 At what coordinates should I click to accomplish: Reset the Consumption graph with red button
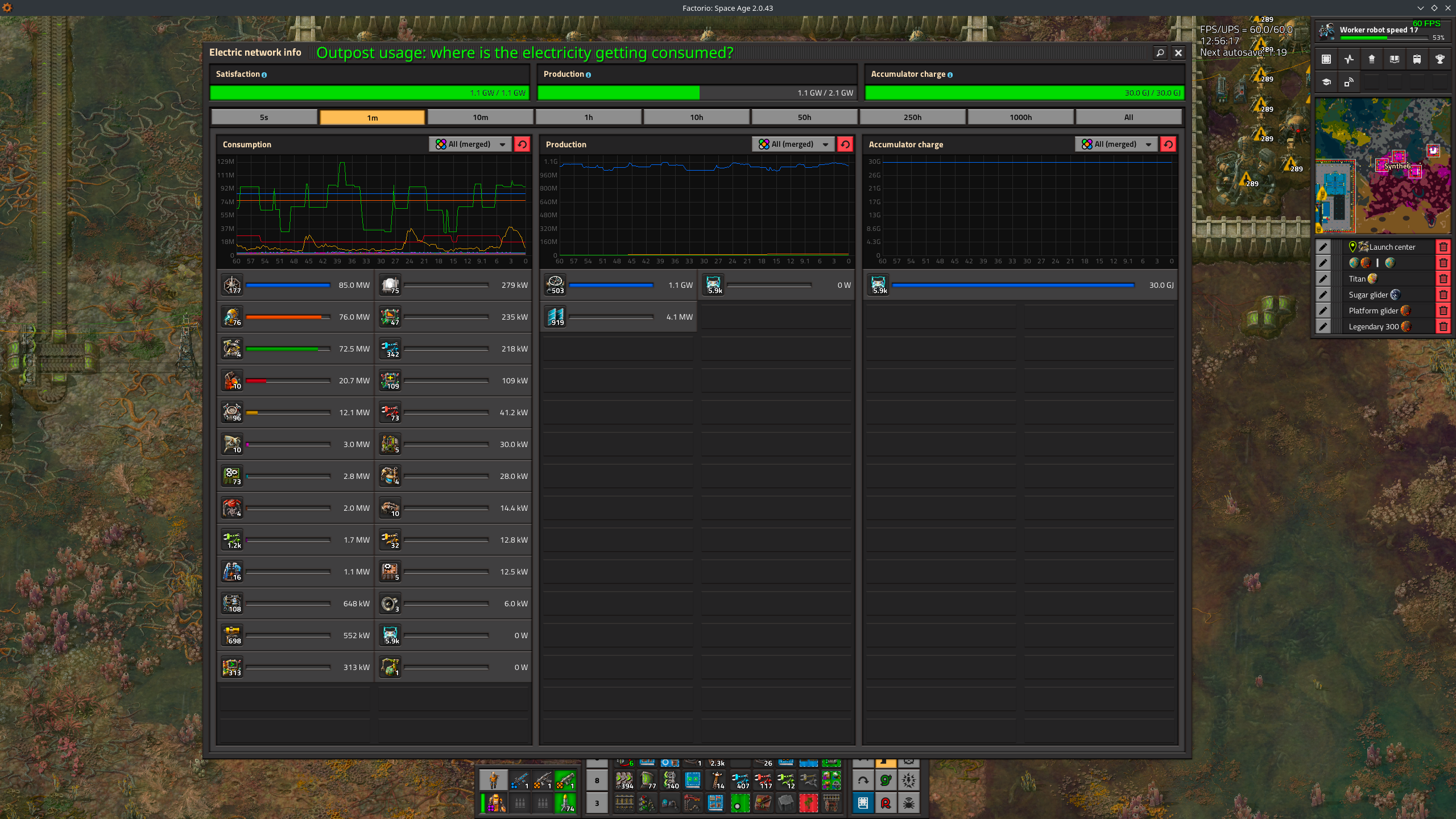[x=522, y=144]
